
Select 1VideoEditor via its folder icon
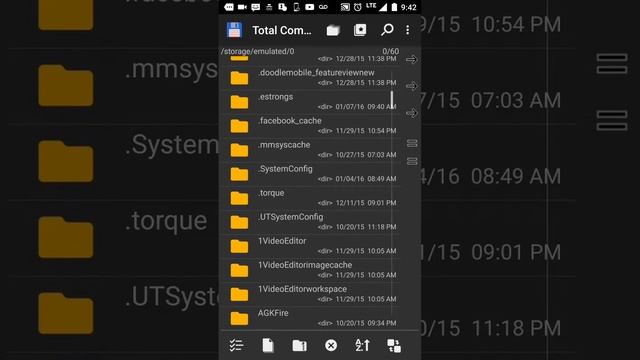239,247
